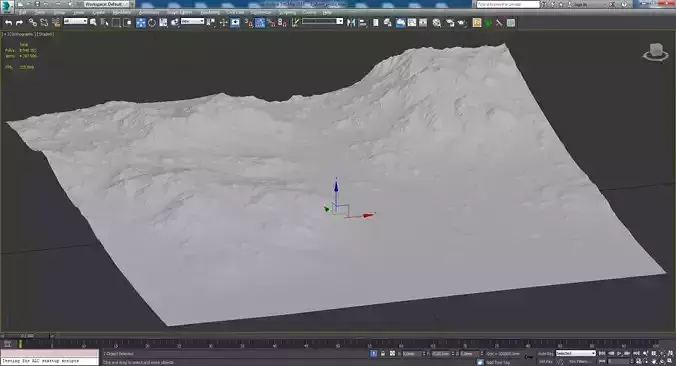This screenshot has height=366, width=676.
Task: Click the Rectangular Selection Region icon
Action: [x=116, y=22]
